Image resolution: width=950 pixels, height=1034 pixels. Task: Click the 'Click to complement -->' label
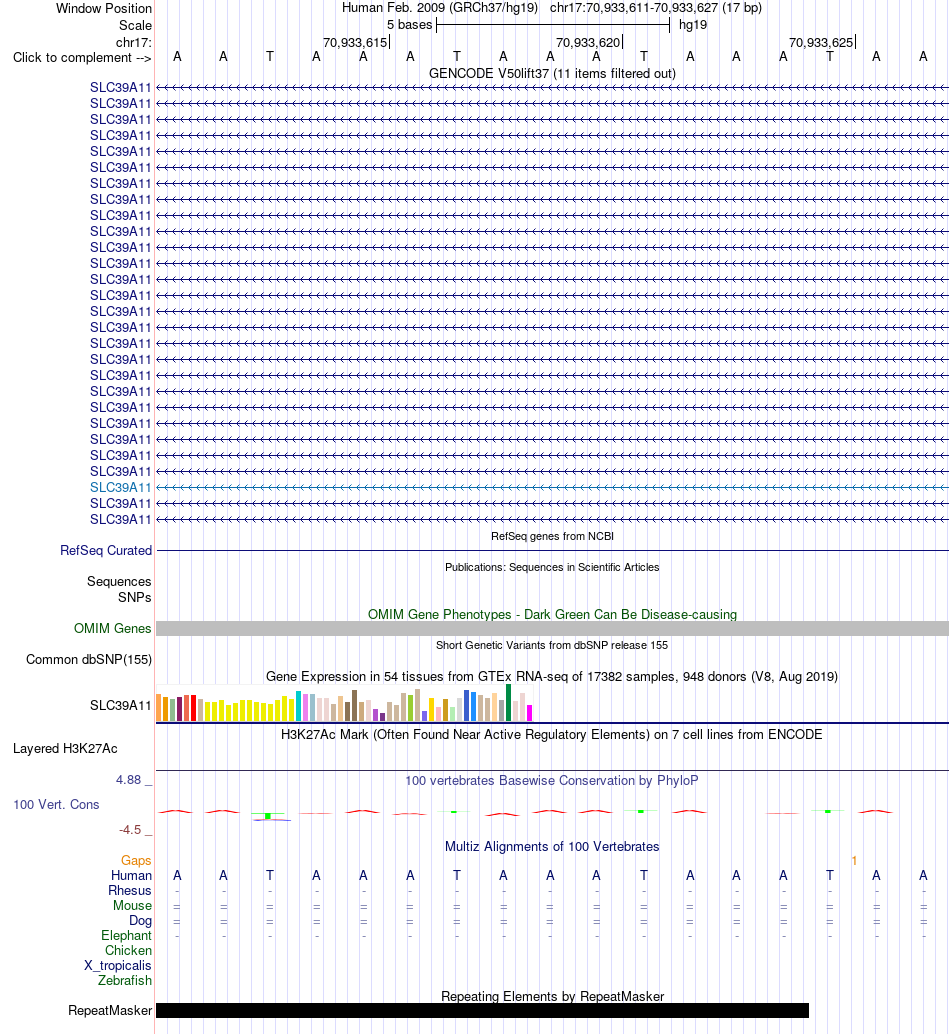(82, 58)
